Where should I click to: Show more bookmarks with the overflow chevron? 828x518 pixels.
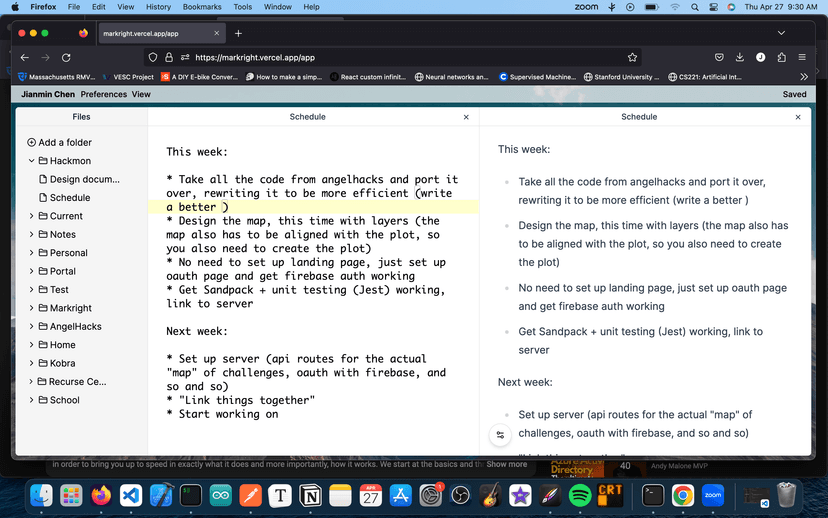point(804,77)
